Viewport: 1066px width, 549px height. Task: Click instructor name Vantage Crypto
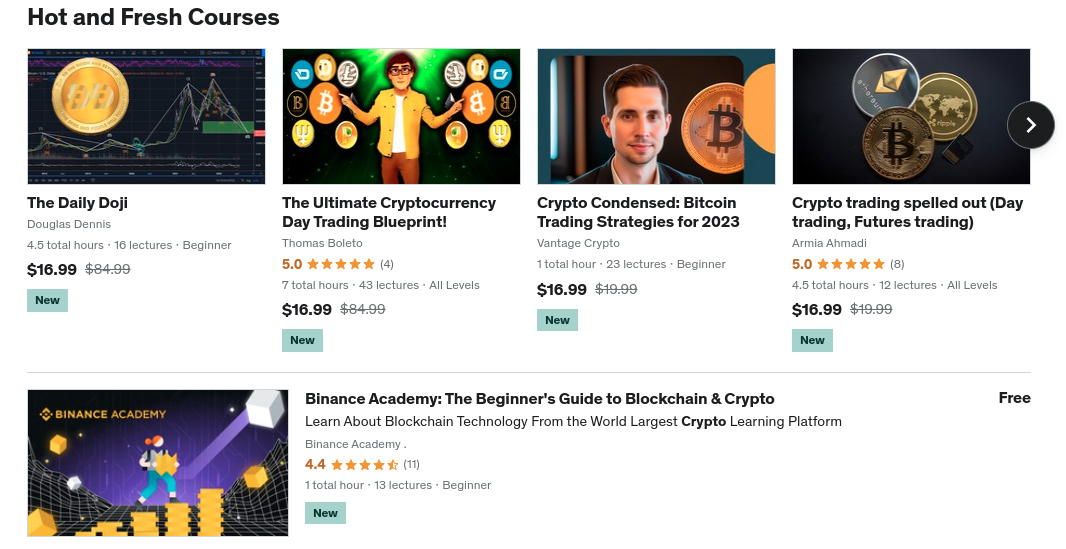578,243
